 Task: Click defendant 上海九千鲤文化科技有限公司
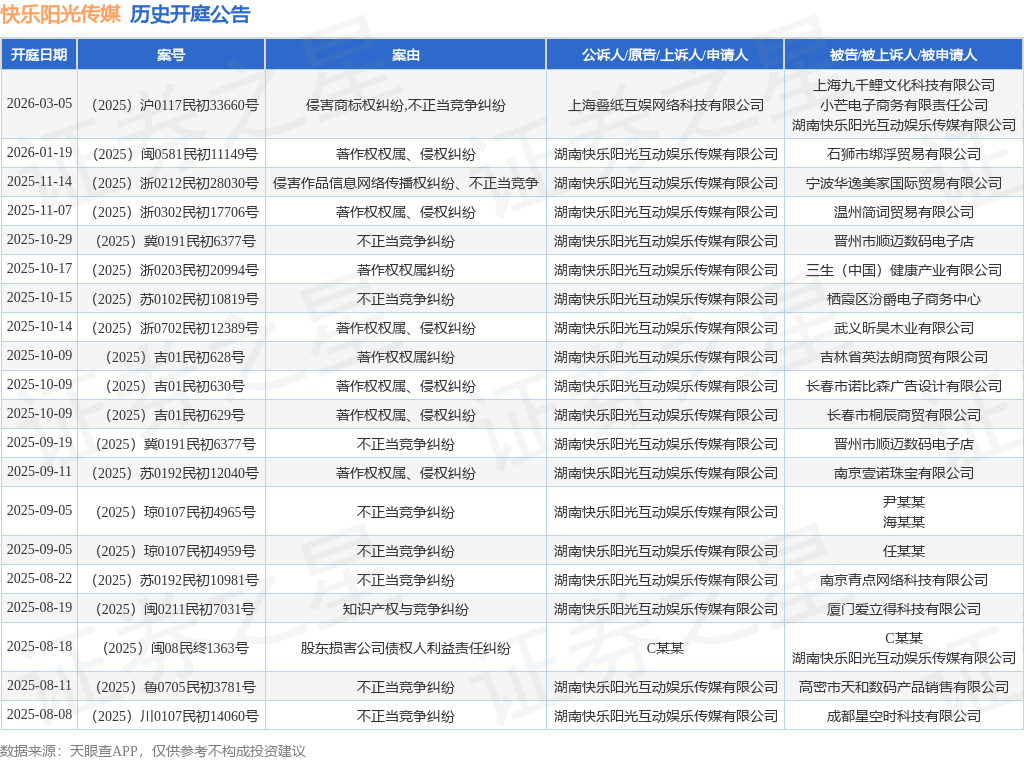point(904,85)
